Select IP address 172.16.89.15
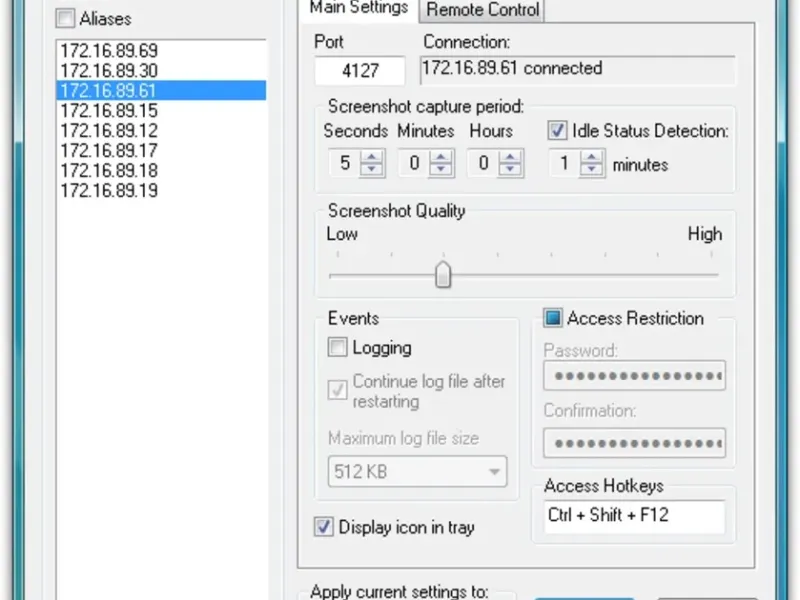This screenshot has height=600, width=800. tap(161, 110)
